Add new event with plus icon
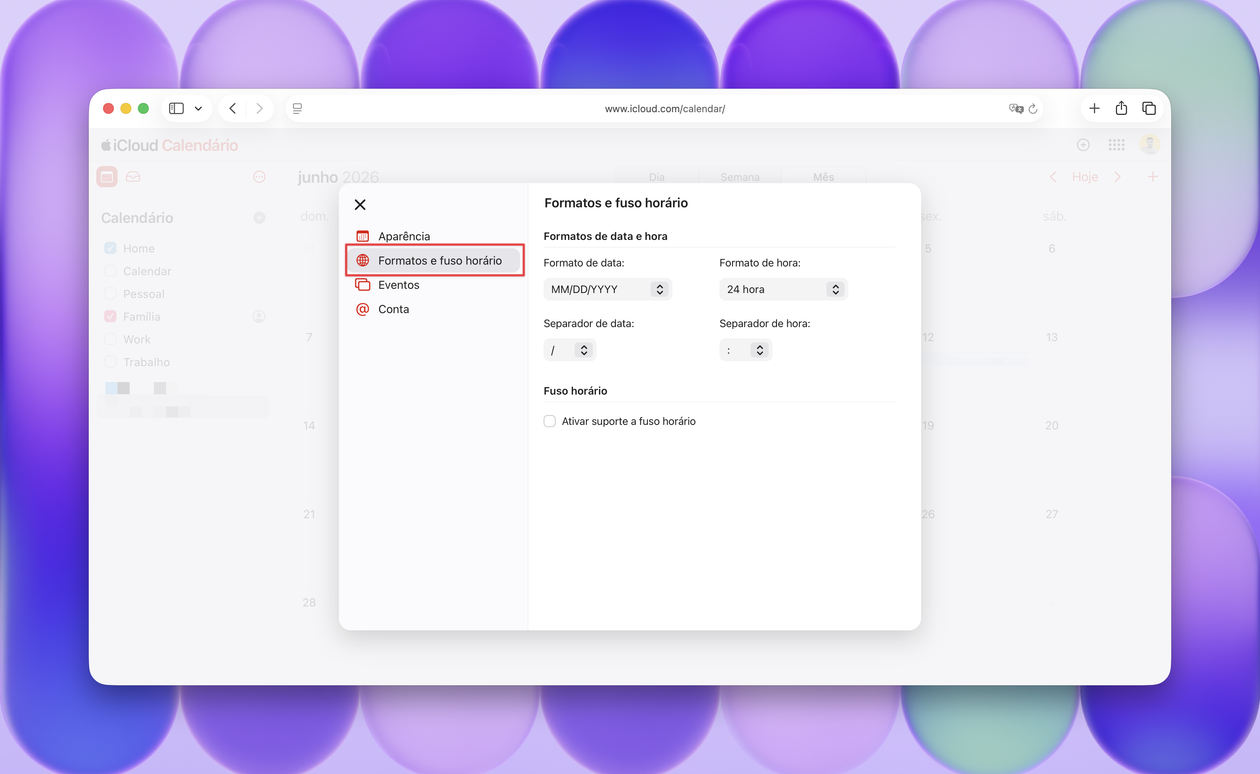The height and width of the screenshot is (774, 1260). [x=1153, y=177]
